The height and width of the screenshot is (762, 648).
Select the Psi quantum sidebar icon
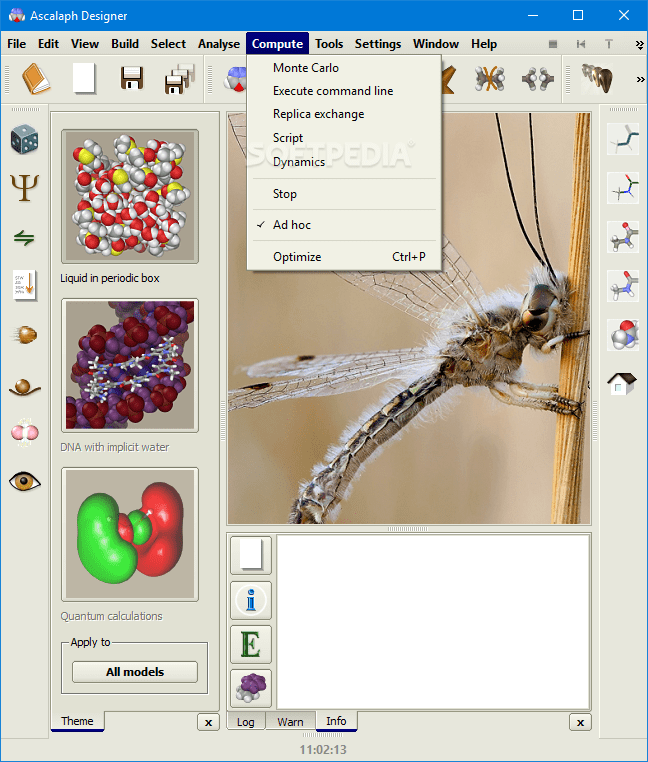[x=24, y=188]
